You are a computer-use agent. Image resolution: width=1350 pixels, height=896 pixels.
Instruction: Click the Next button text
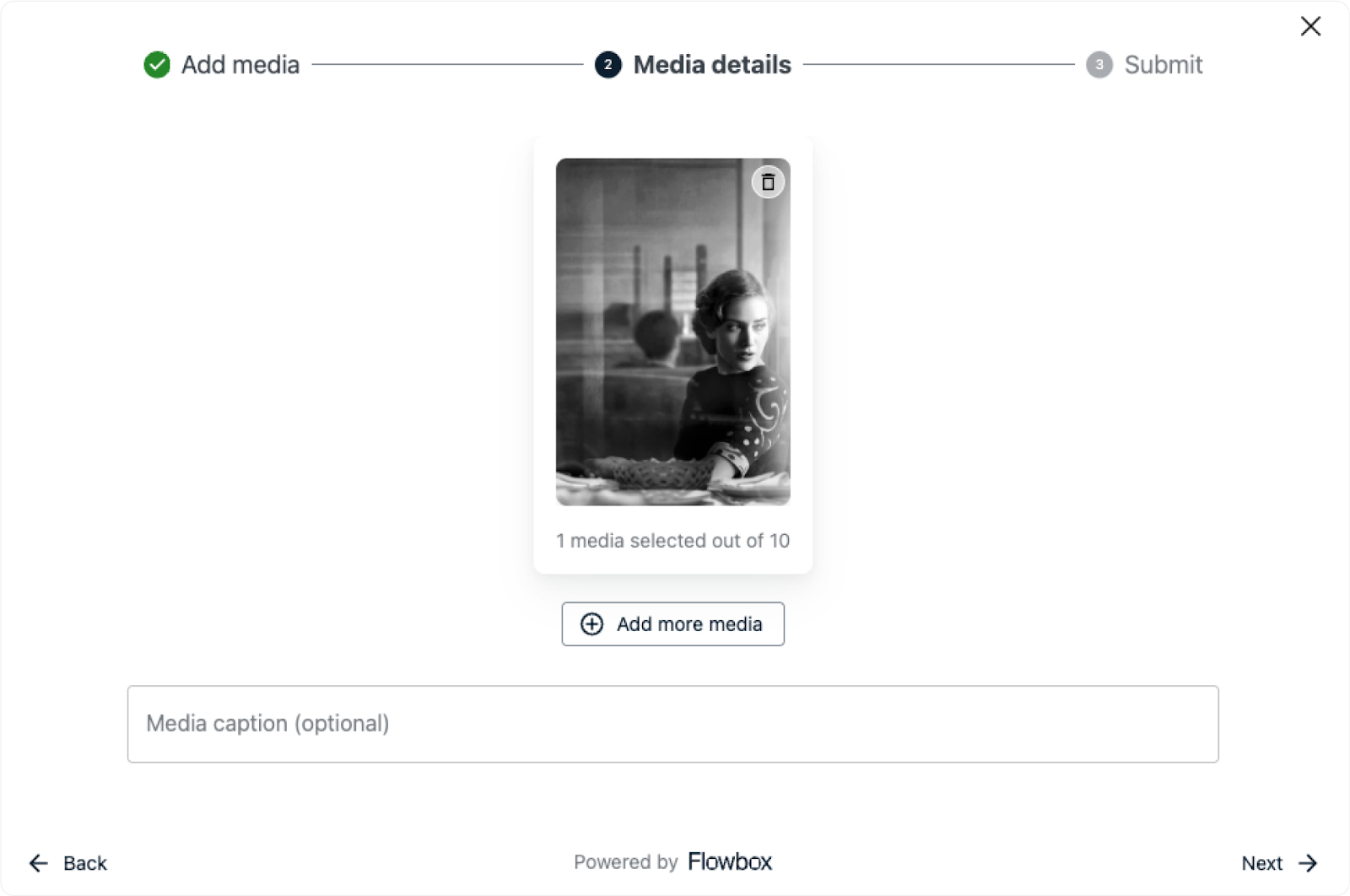pos(1261,863)
